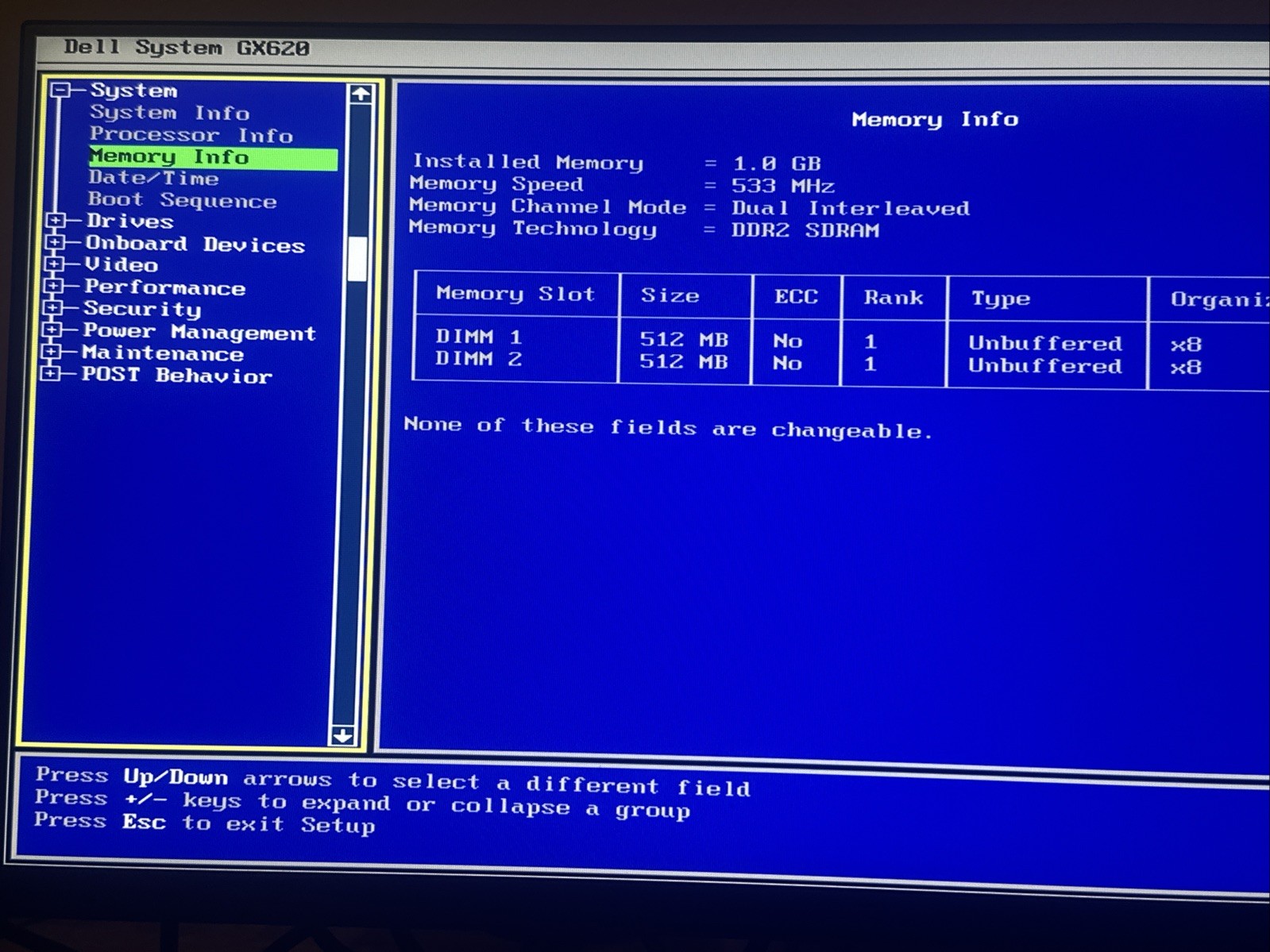Select the POST Behavior label
1270x952 pixels.
click(x=176, y=375)
